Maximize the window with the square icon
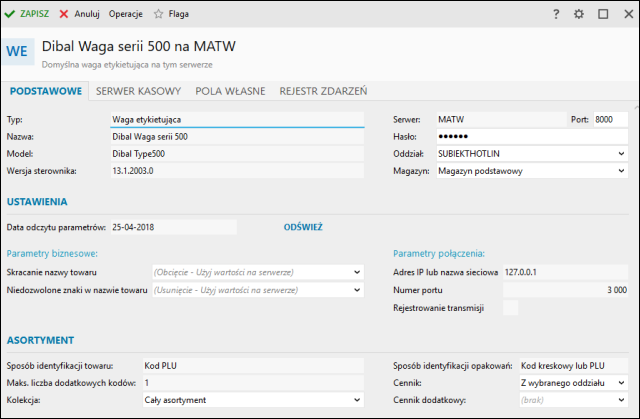 [x=603, y=14]
